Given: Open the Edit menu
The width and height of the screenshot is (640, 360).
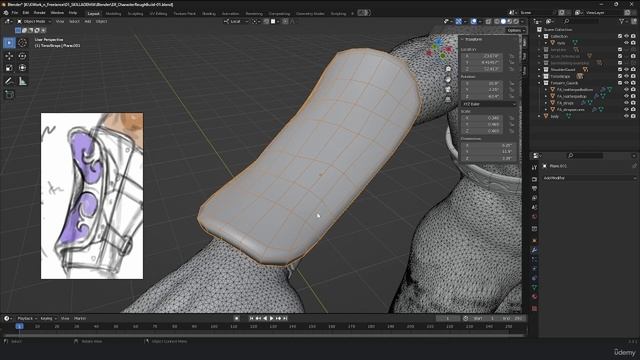Looking at the screenshot, I should (26, 13).
